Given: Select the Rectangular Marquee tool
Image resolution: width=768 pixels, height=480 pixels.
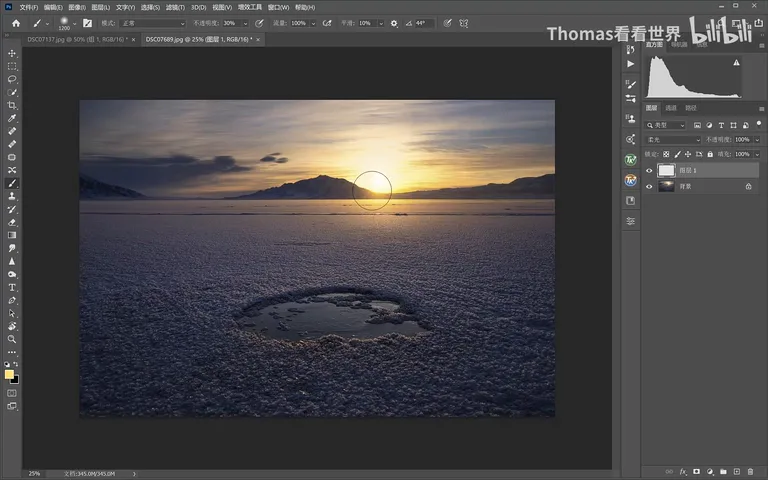Looking at the screenshot, I should [x=12, y=66].
